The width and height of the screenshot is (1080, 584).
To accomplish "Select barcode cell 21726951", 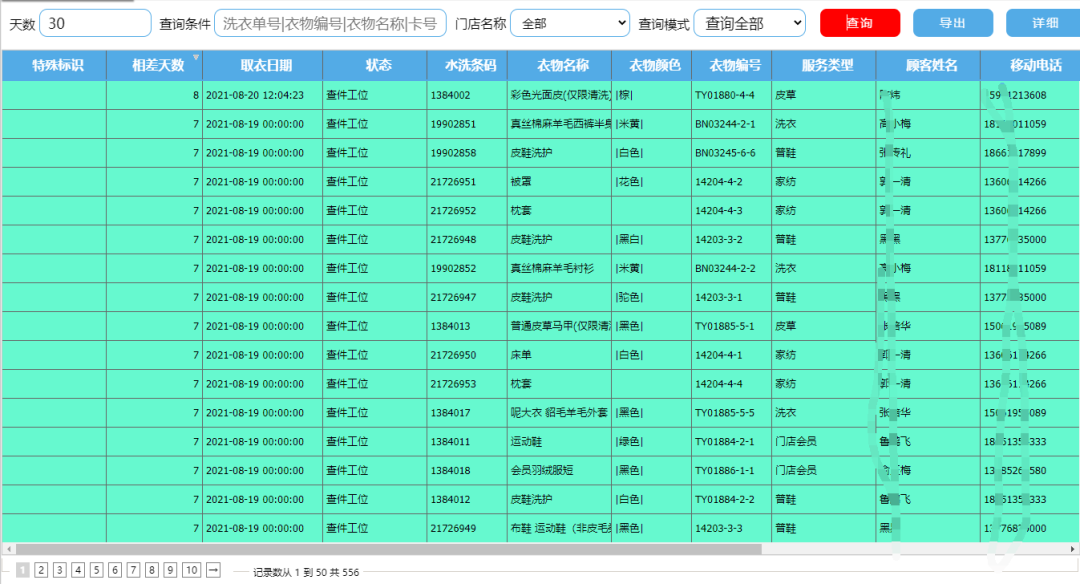I will 467,182.
